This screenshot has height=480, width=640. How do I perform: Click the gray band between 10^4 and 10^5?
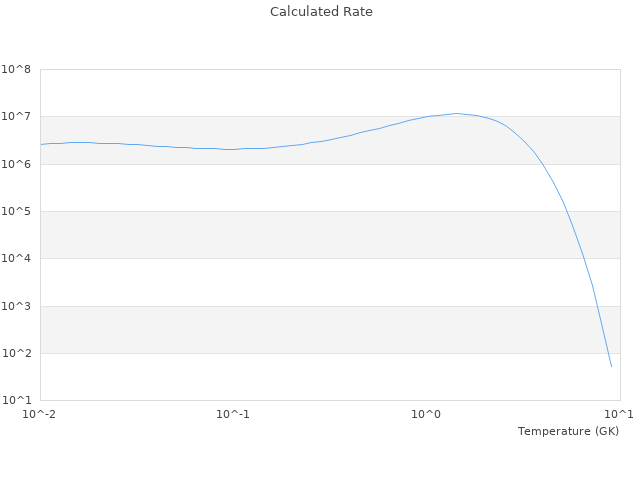[300, 235]
